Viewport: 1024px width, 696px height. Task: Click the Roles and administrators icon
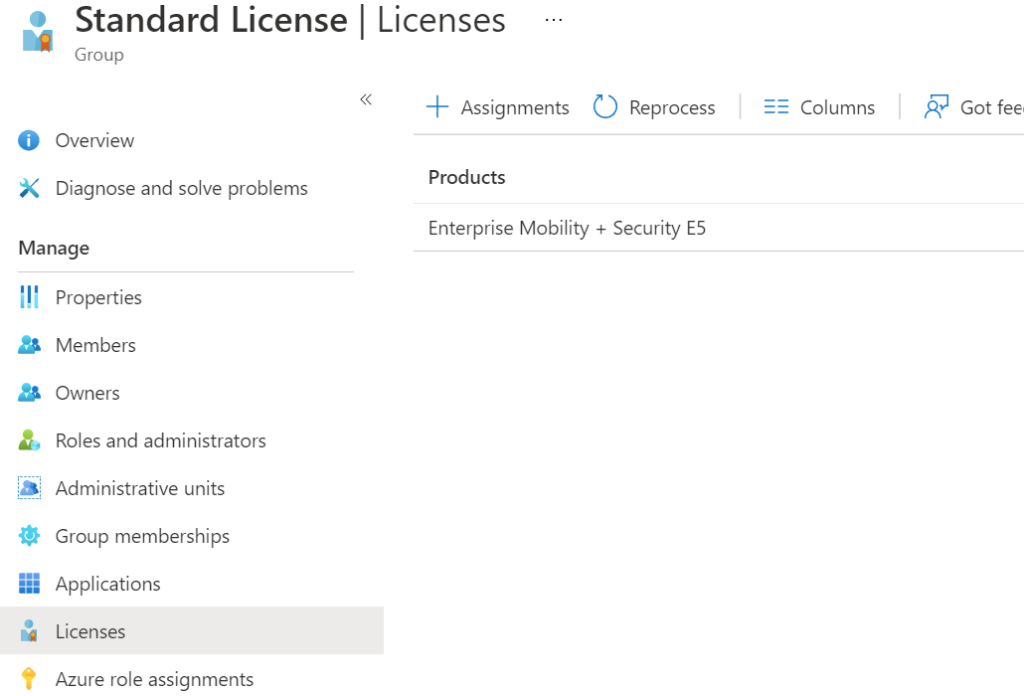pos(29,441)
